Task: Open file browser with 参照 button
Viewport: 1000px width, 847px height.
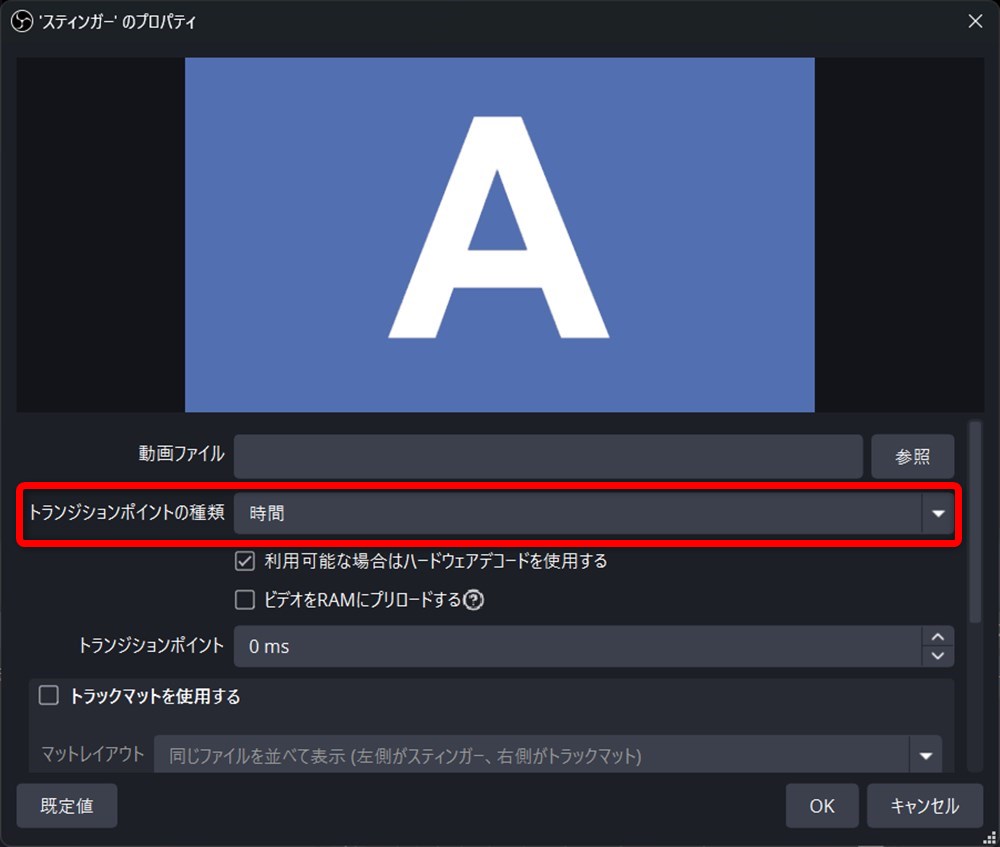Action: [912, 456]
